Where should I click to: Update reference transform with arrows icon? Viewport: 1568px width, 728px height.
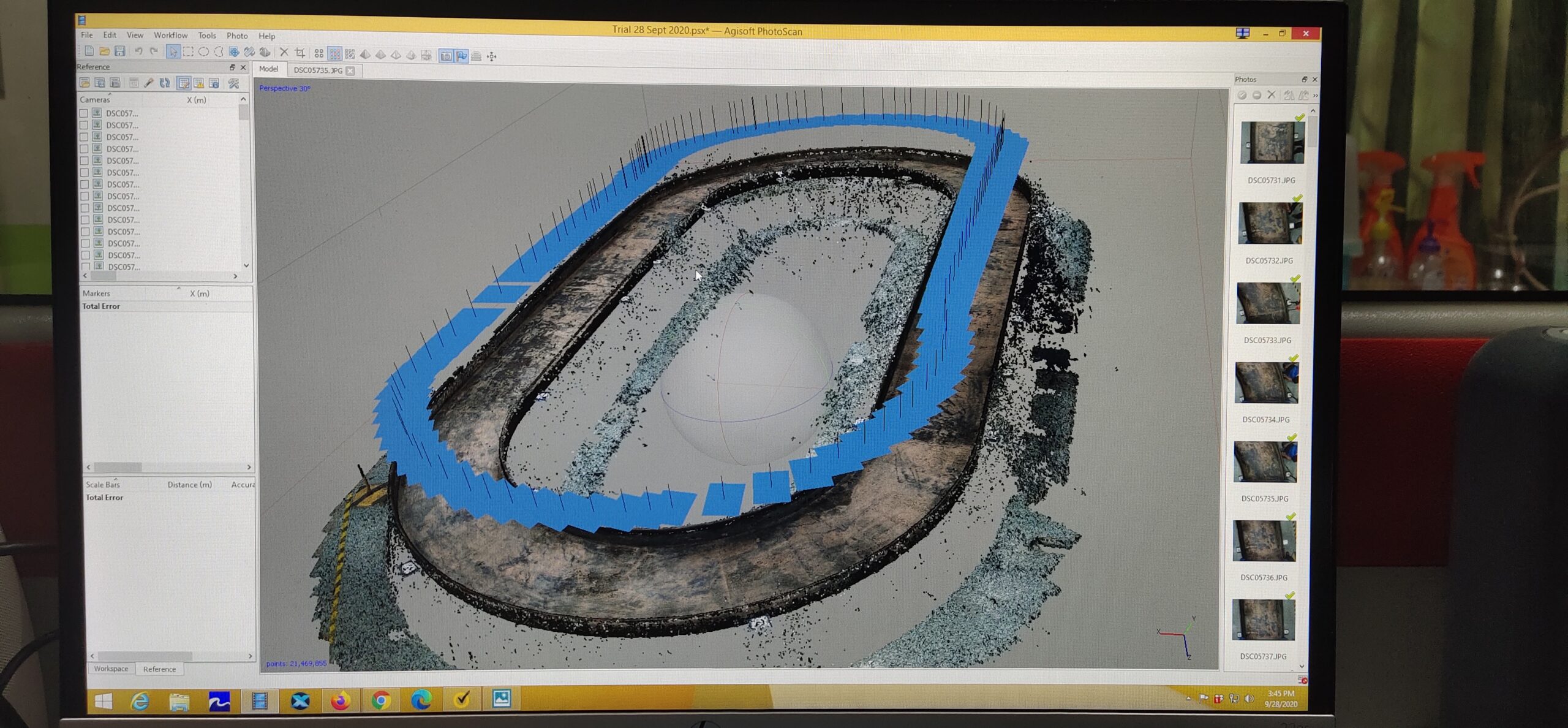tap(165, 83)
